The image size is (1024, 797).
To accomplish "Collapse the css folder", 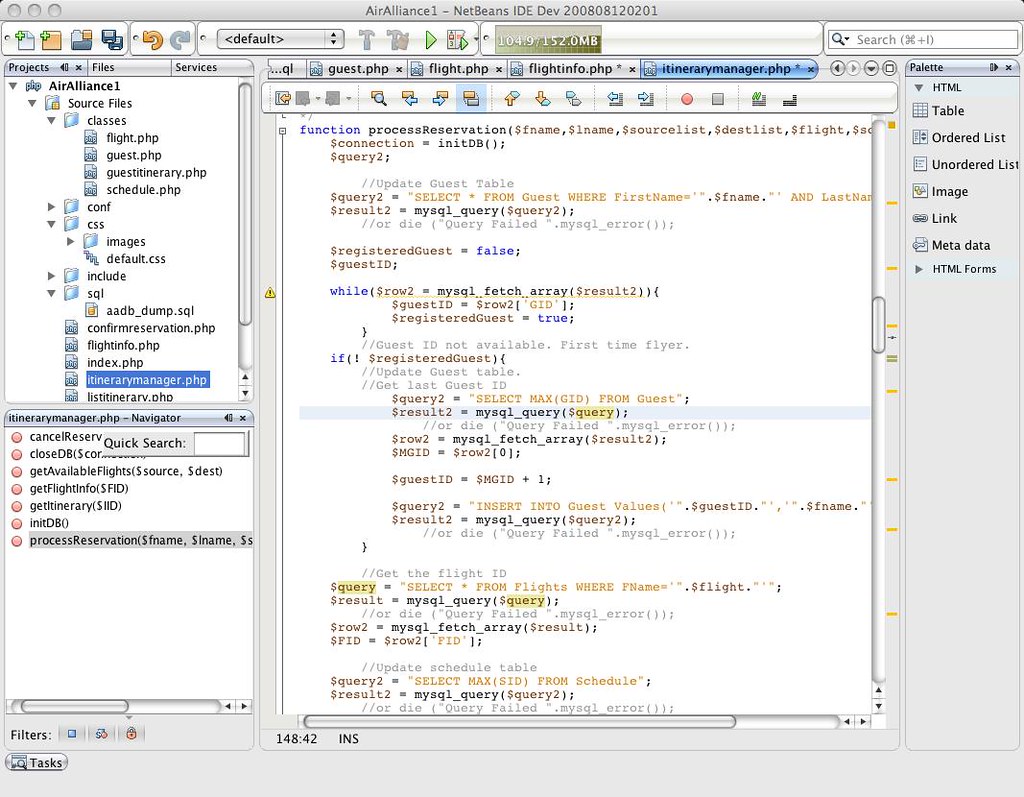I will 51,225.
